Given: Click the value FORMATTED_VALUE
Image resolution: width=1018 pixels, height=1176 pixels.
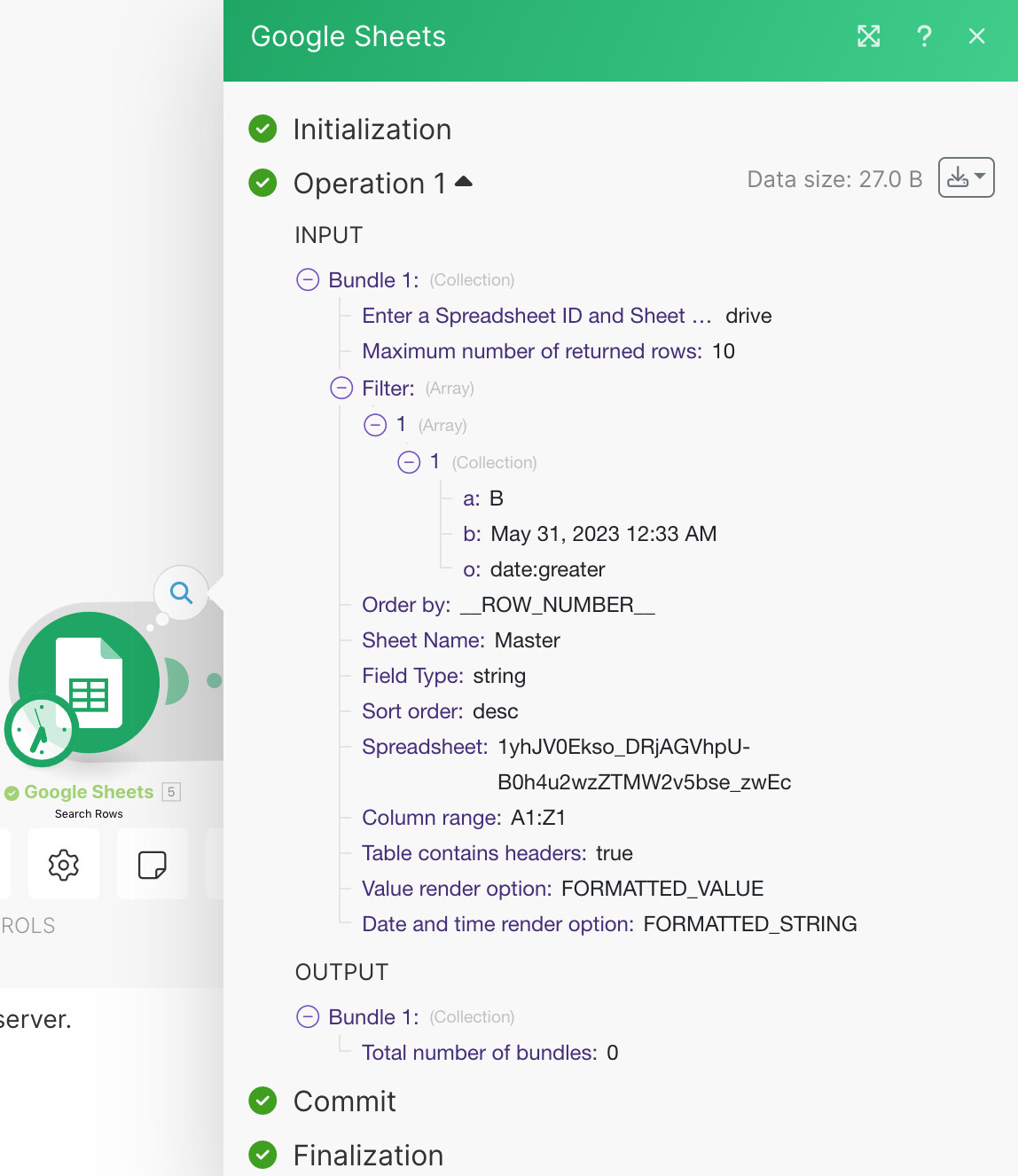Looking at the screenshot, I should tap(662, 889).
